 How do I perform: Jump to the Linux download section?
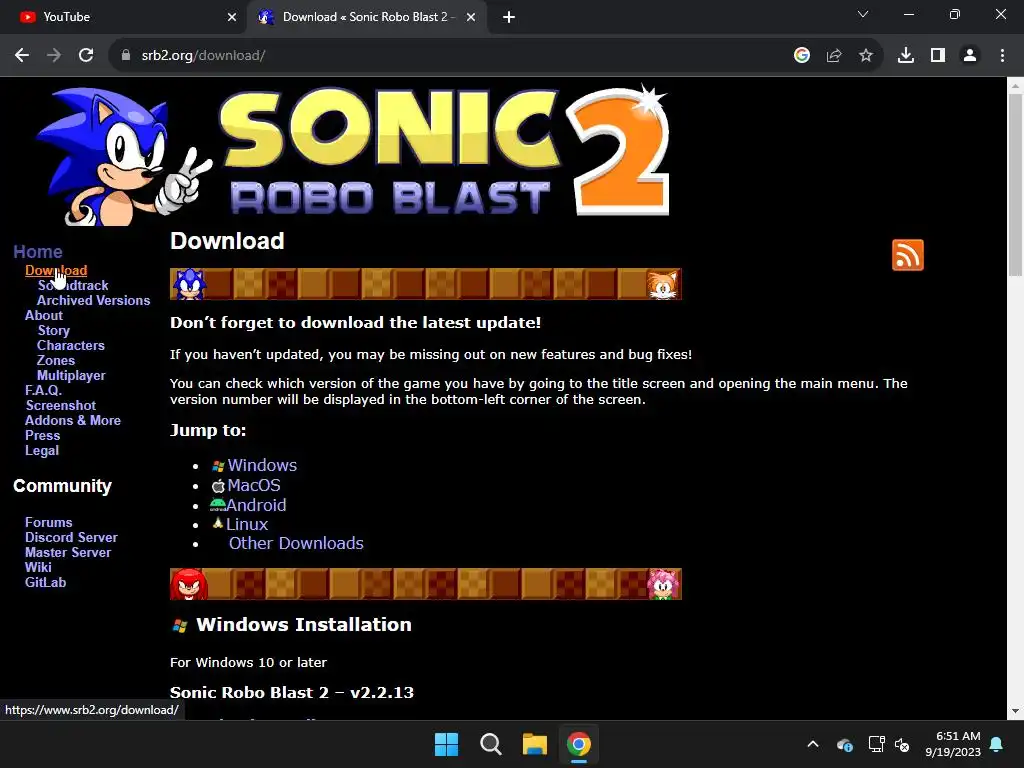coord(247,524)
